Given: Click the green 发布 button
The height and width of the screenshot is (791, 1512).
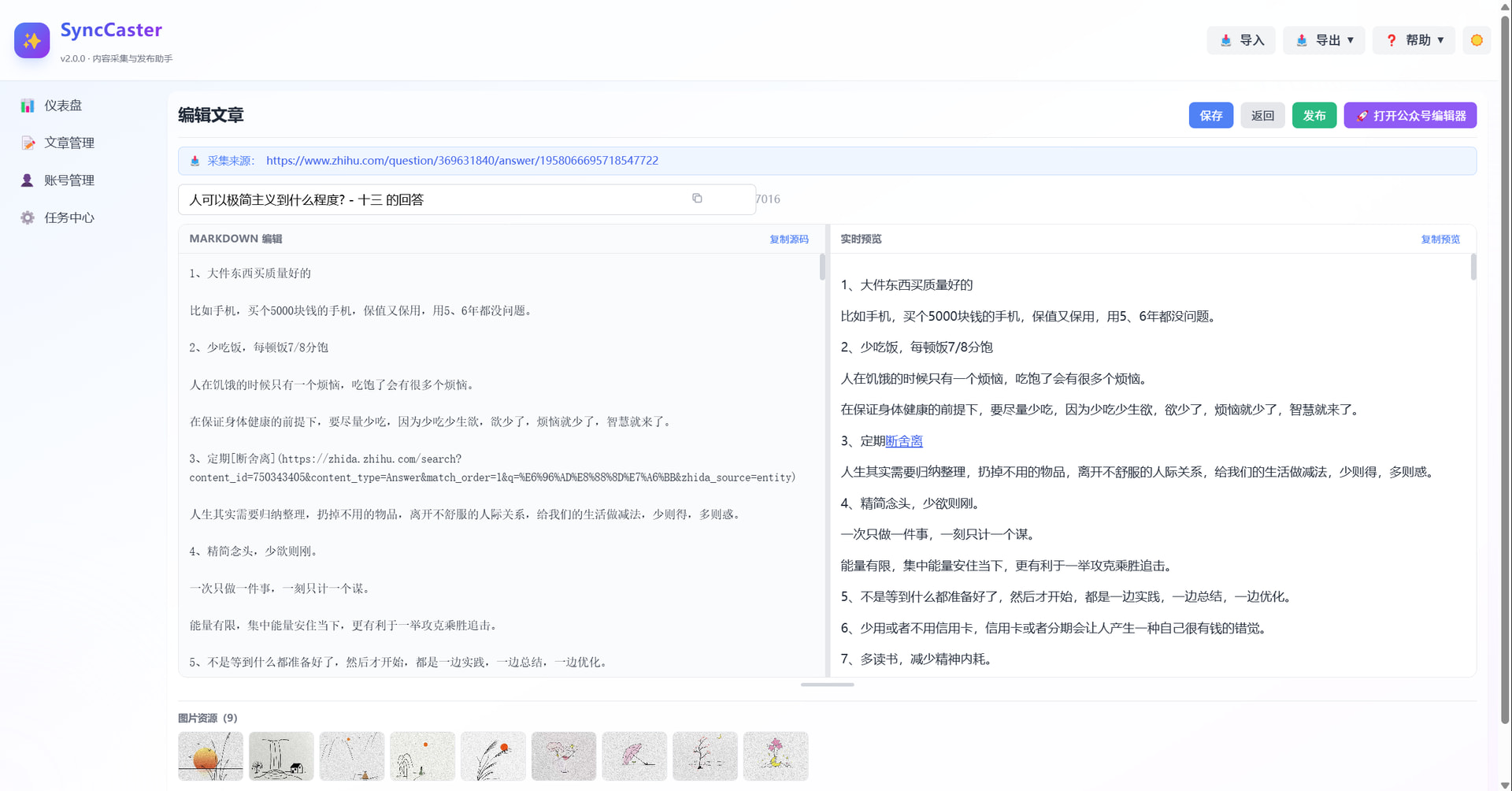Looking at the screenshot, I should [x=1314, y=116].
